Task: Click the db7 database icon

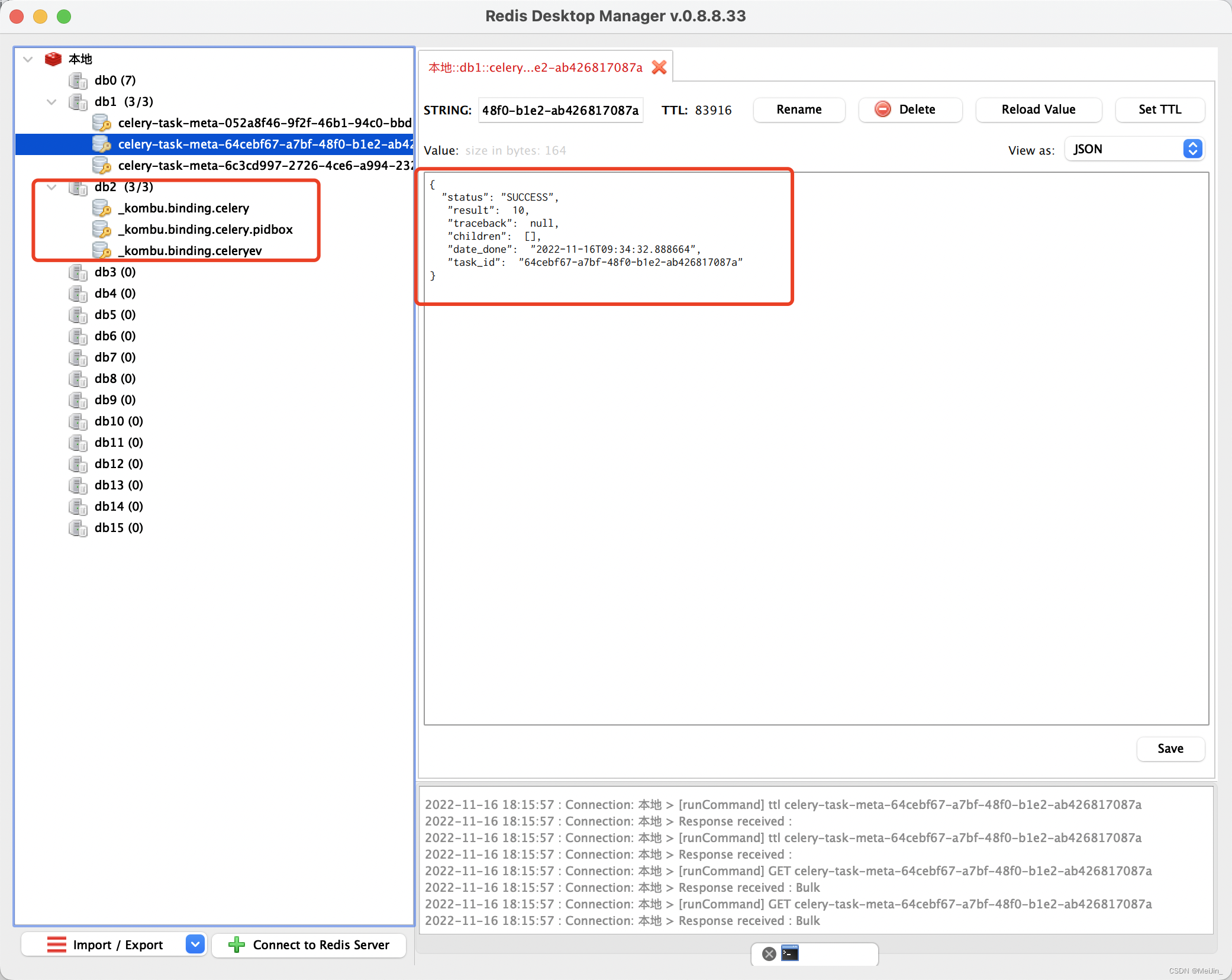Action: click(78, 357)
